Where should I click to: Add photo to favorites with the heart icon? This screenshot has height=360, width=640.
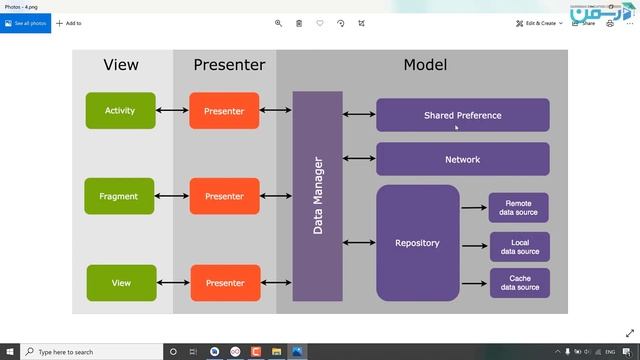coord(320,23)
